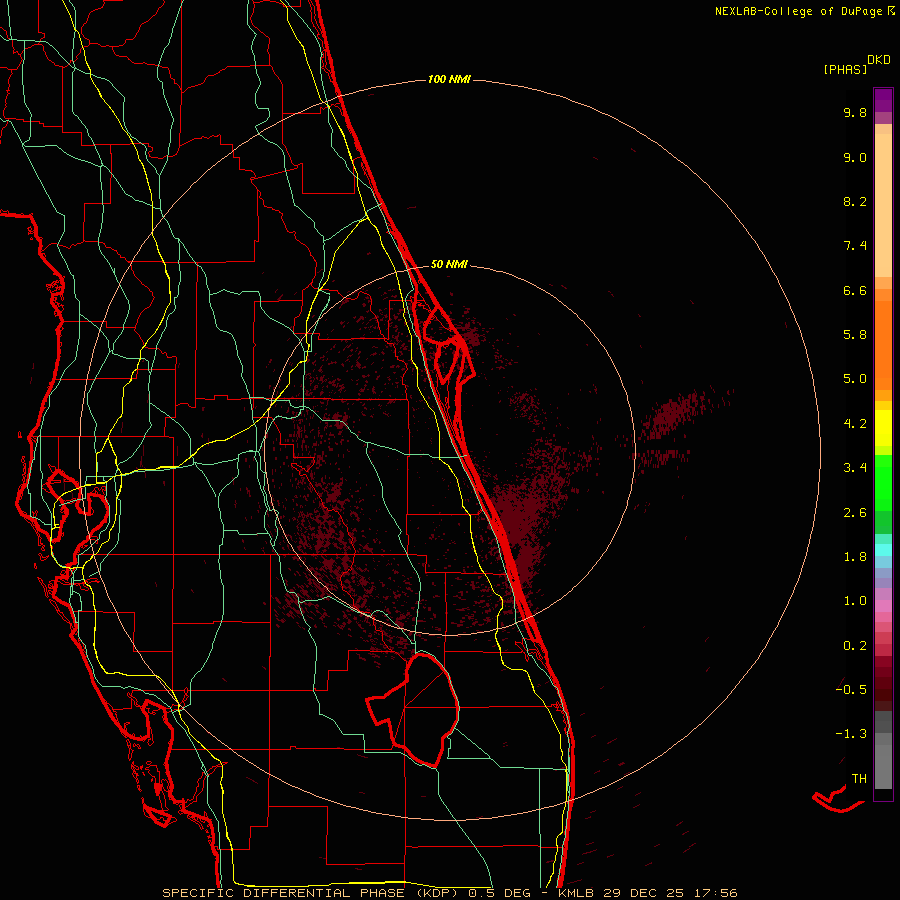This screenshot has height=900, width=900.
Task: Click the "0.5 DEG" elevation angle text
Action: [x=499, y=893]
